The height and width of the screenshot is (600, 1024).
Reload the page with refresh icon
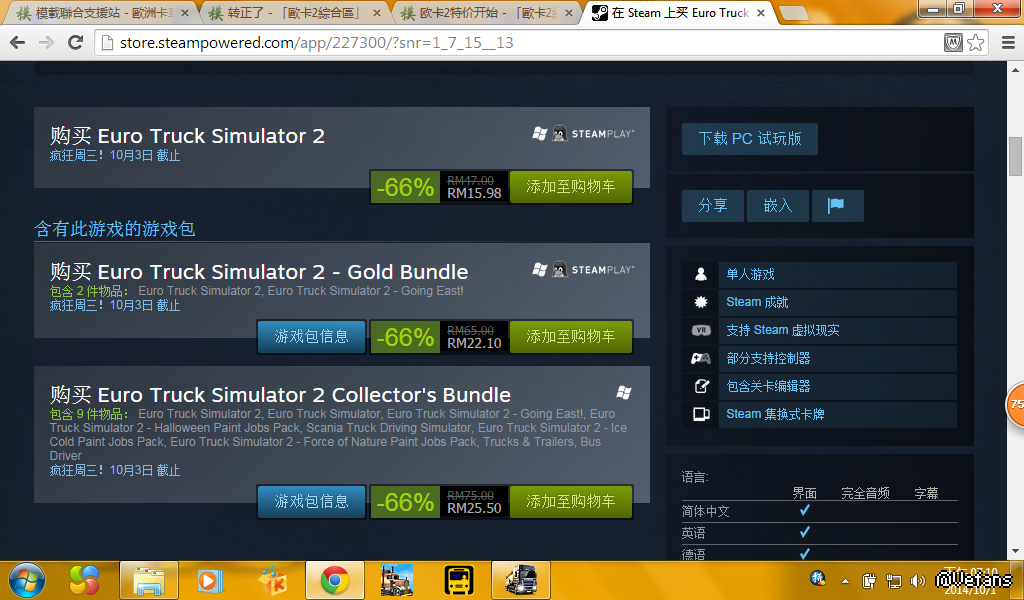pyautogui.click(x=76, y=43)
